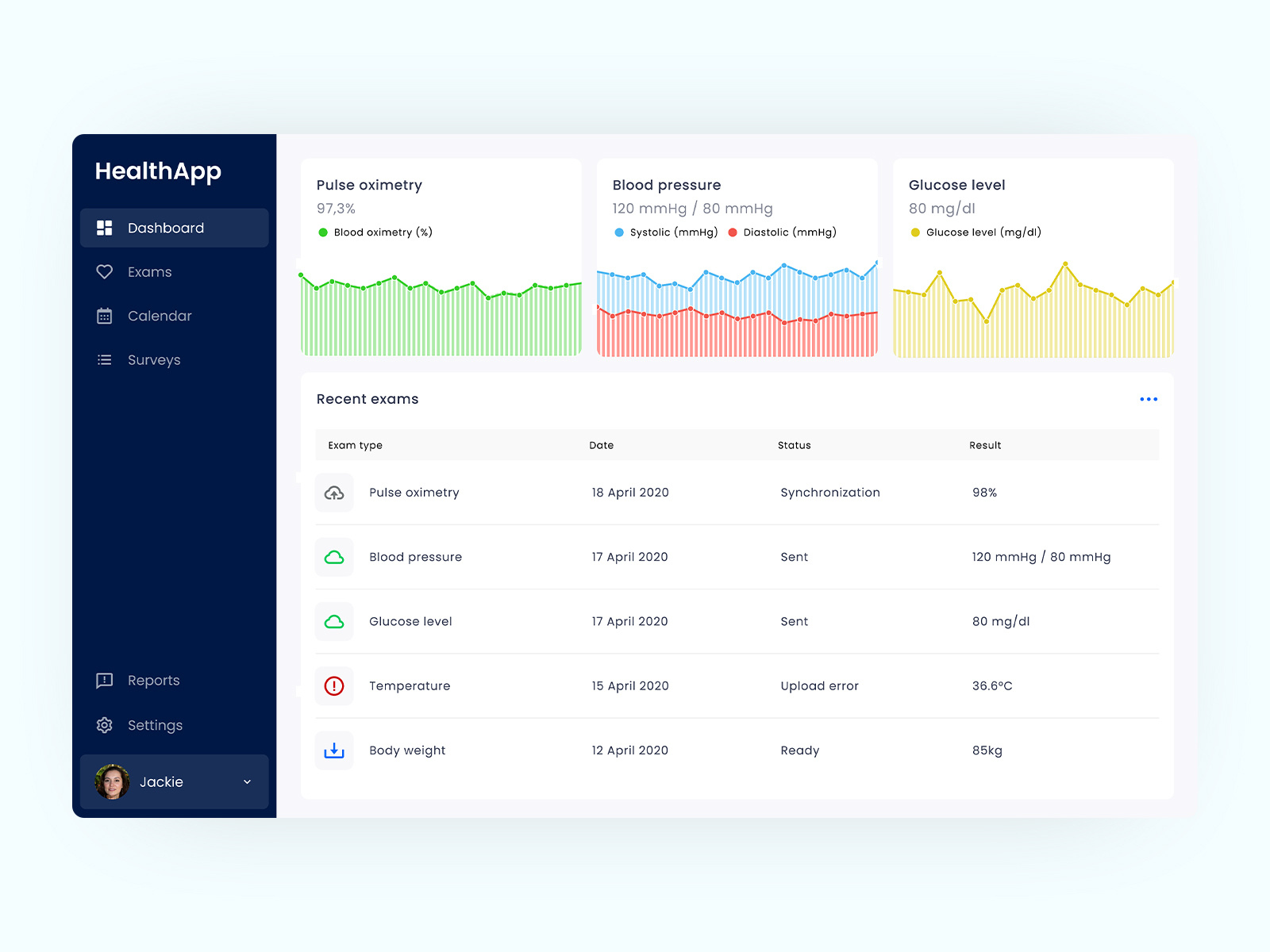This screenshot has height=952, width=1270.
Task: Select the Dashboard grid icon
Action: [x=104, y=228]
